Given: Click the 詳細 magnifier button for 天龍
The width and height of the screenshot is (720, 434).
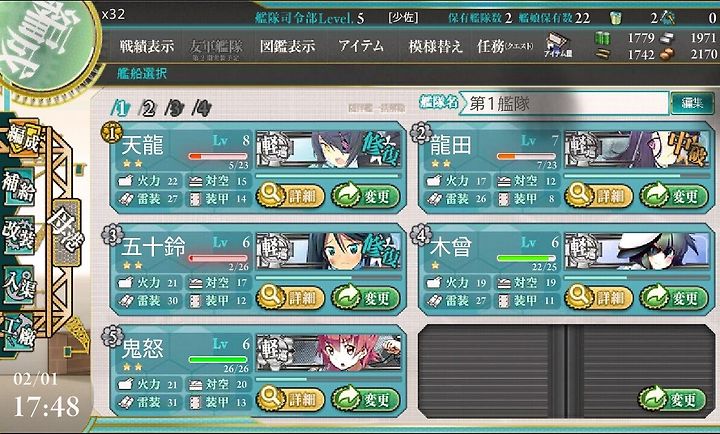Looking at the screenshot, I should (290, 196).
